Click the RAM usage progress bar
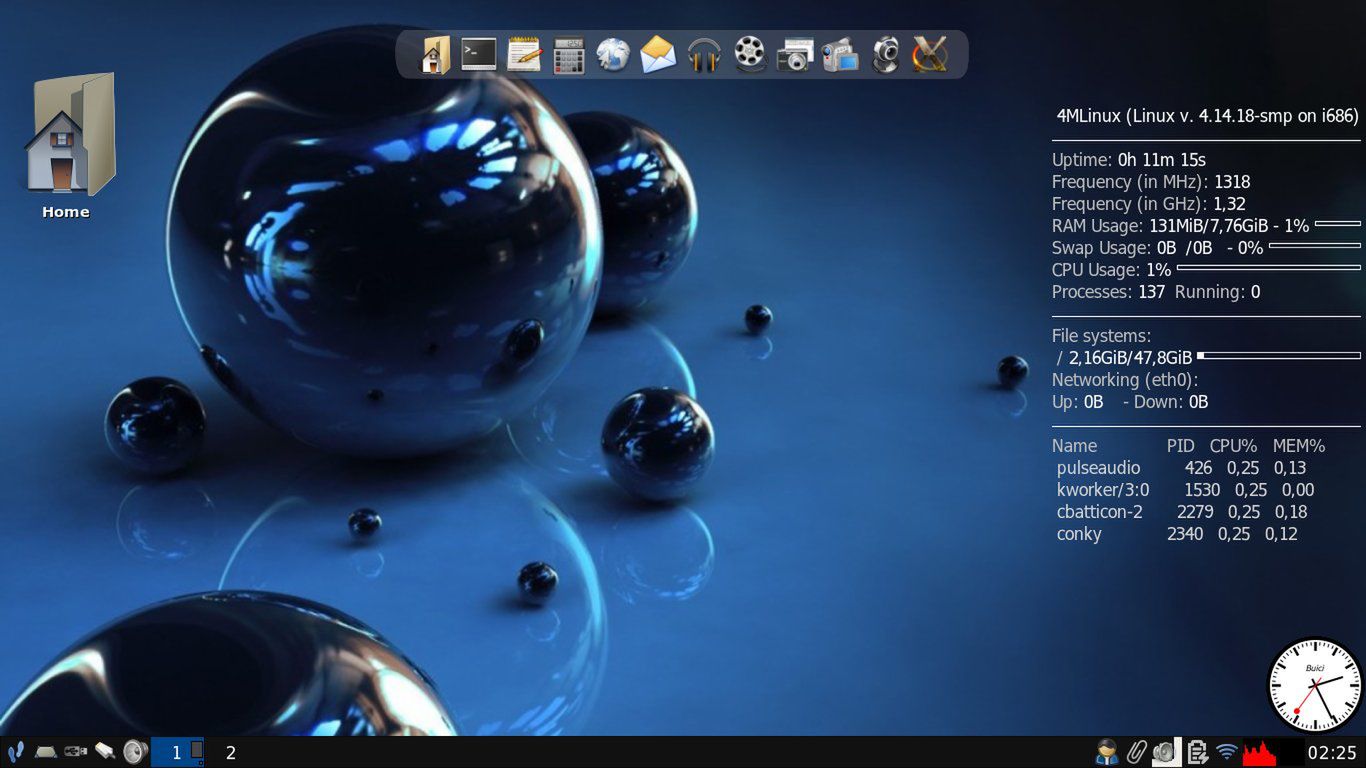The image size is (1366, 768). click(x=1338, y=224)
